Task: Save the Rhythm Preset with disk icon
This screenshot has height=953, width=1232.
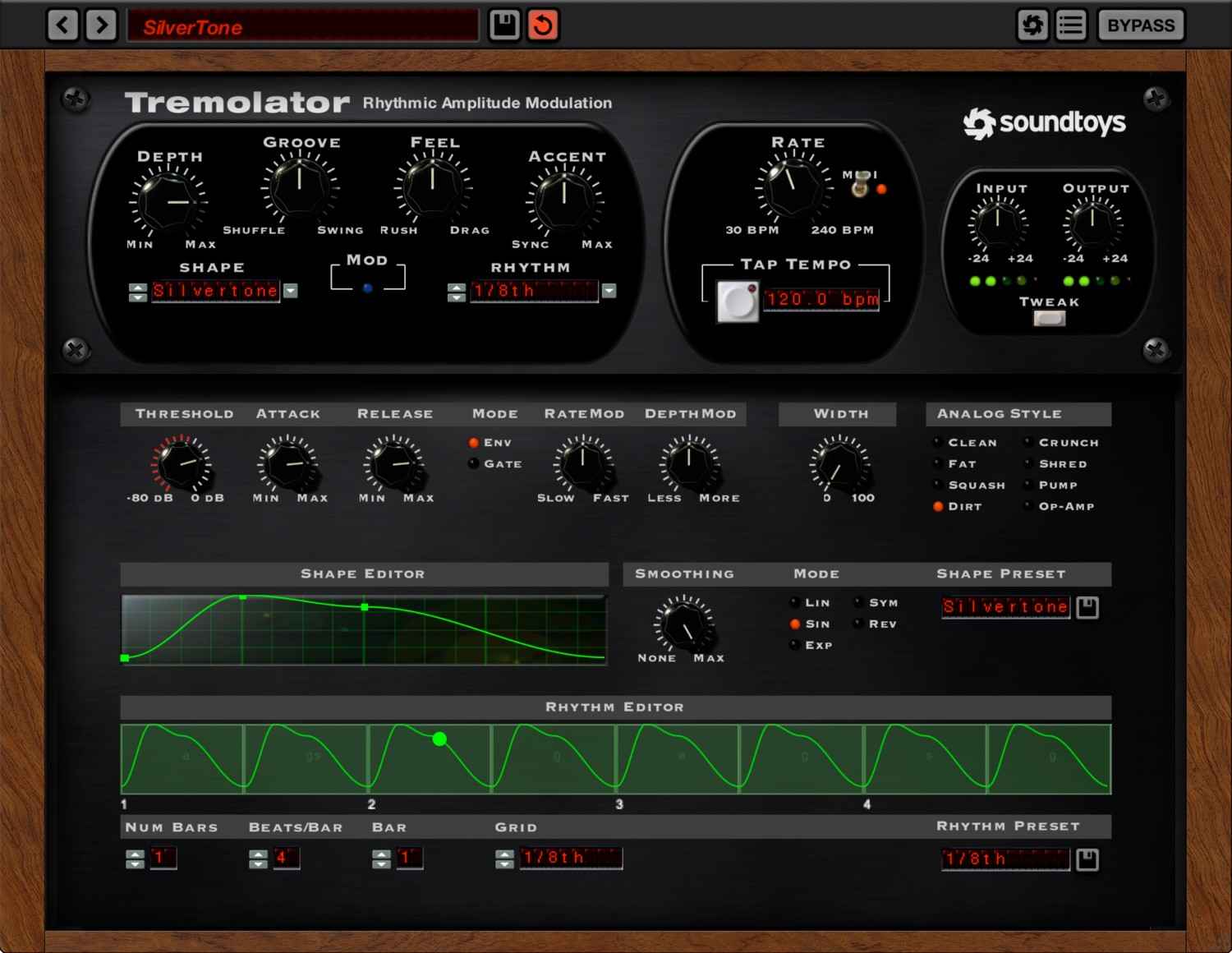Action: coord(1087,859)
